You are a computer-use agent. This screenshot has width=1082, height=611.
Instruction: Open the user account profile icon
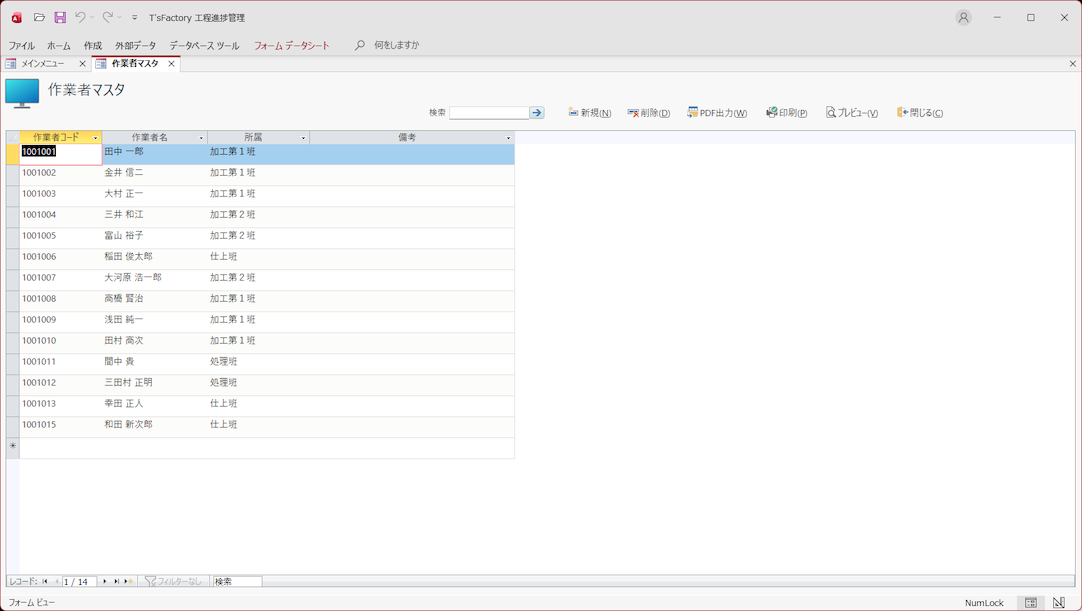coord(963,17)
